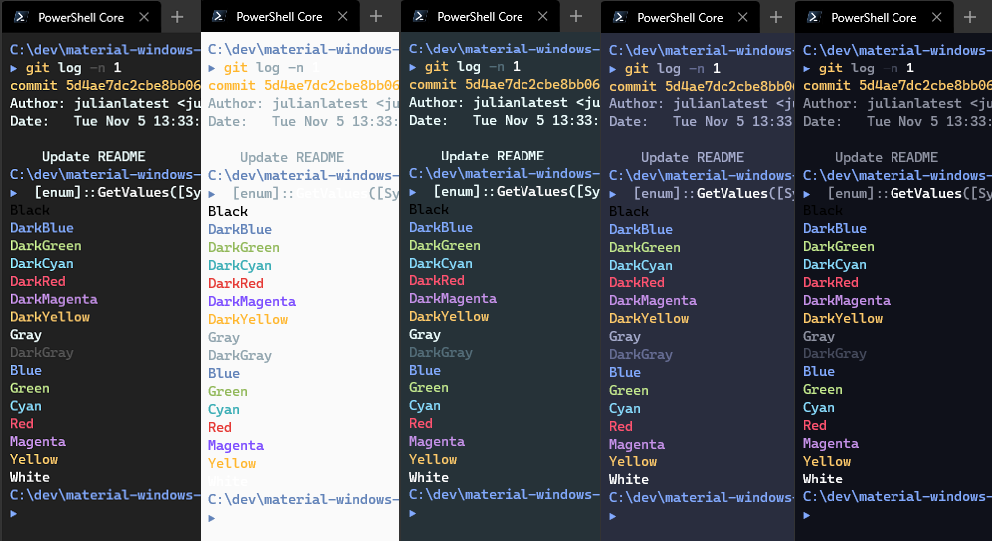Screen dimensions: 992x541
Task: Click 'DarkMagenta' entry in rightmost terminal
Action: pyautogui.click(x=847, y=301)
